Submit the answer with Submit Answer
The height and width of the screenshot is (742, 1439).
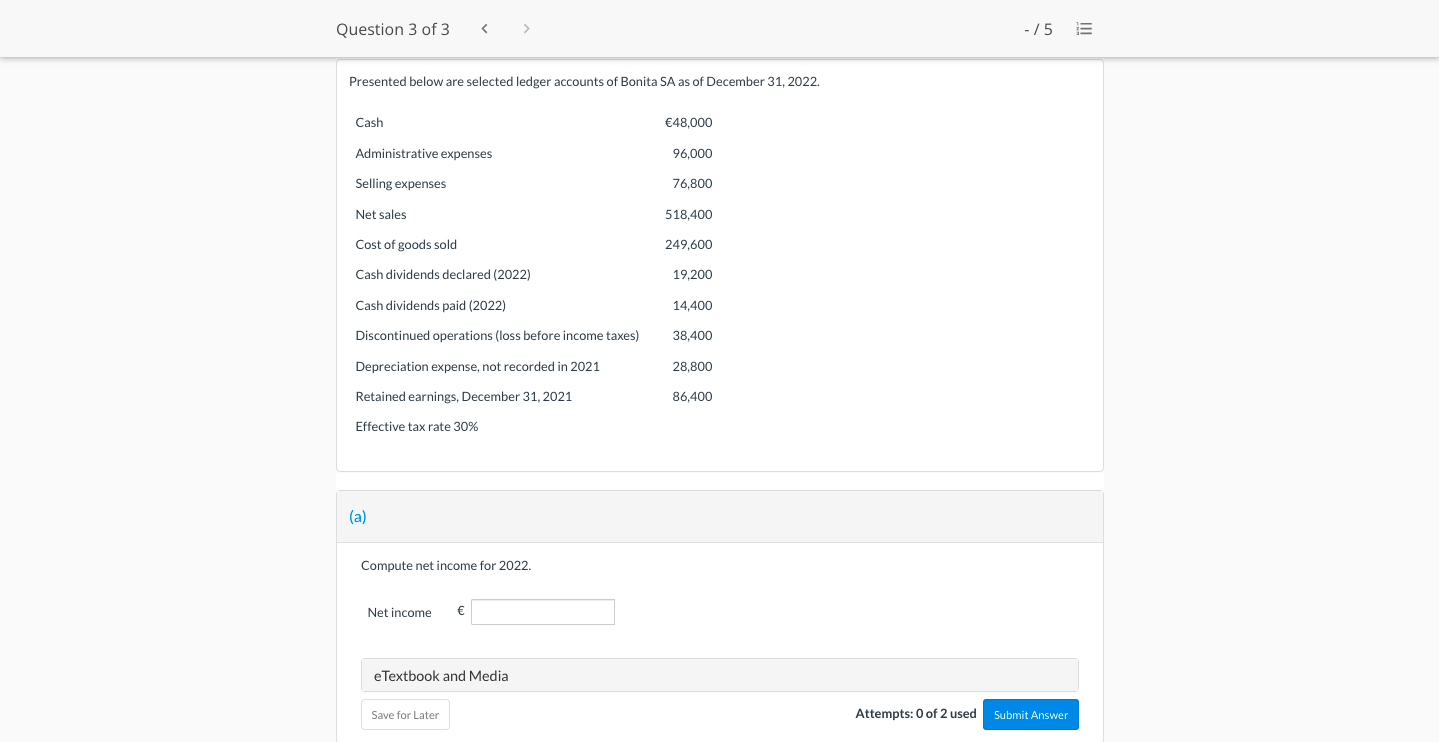pyautogui.click(x=1030, y=714)
